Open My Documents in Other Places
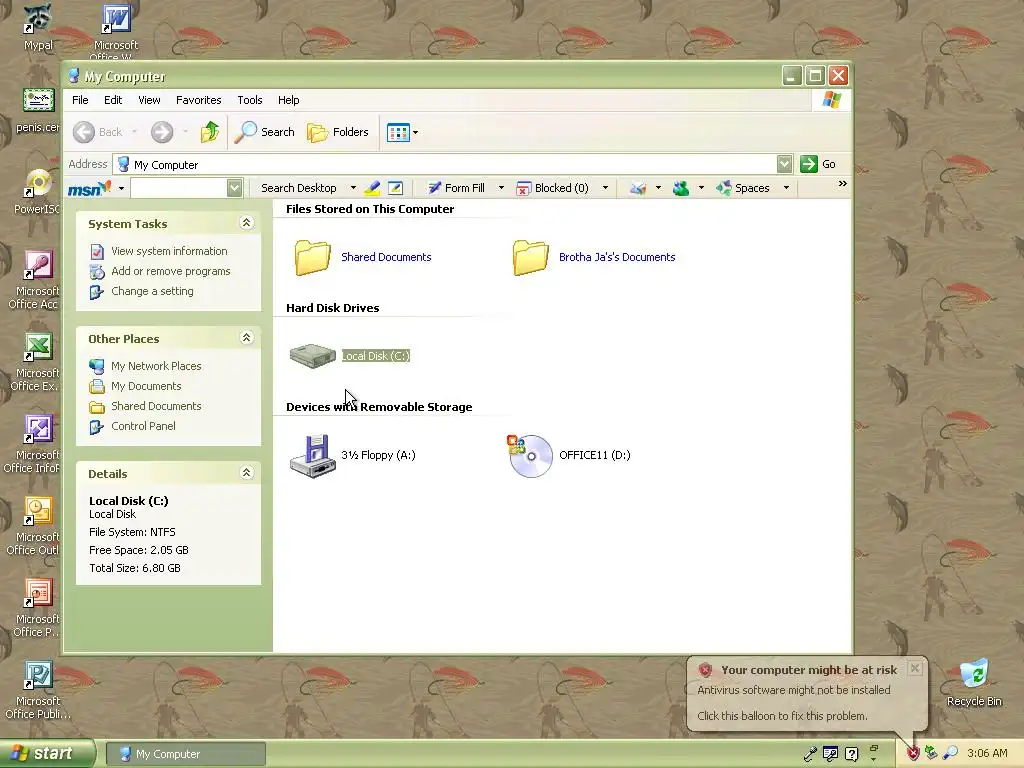 [146, 386]
